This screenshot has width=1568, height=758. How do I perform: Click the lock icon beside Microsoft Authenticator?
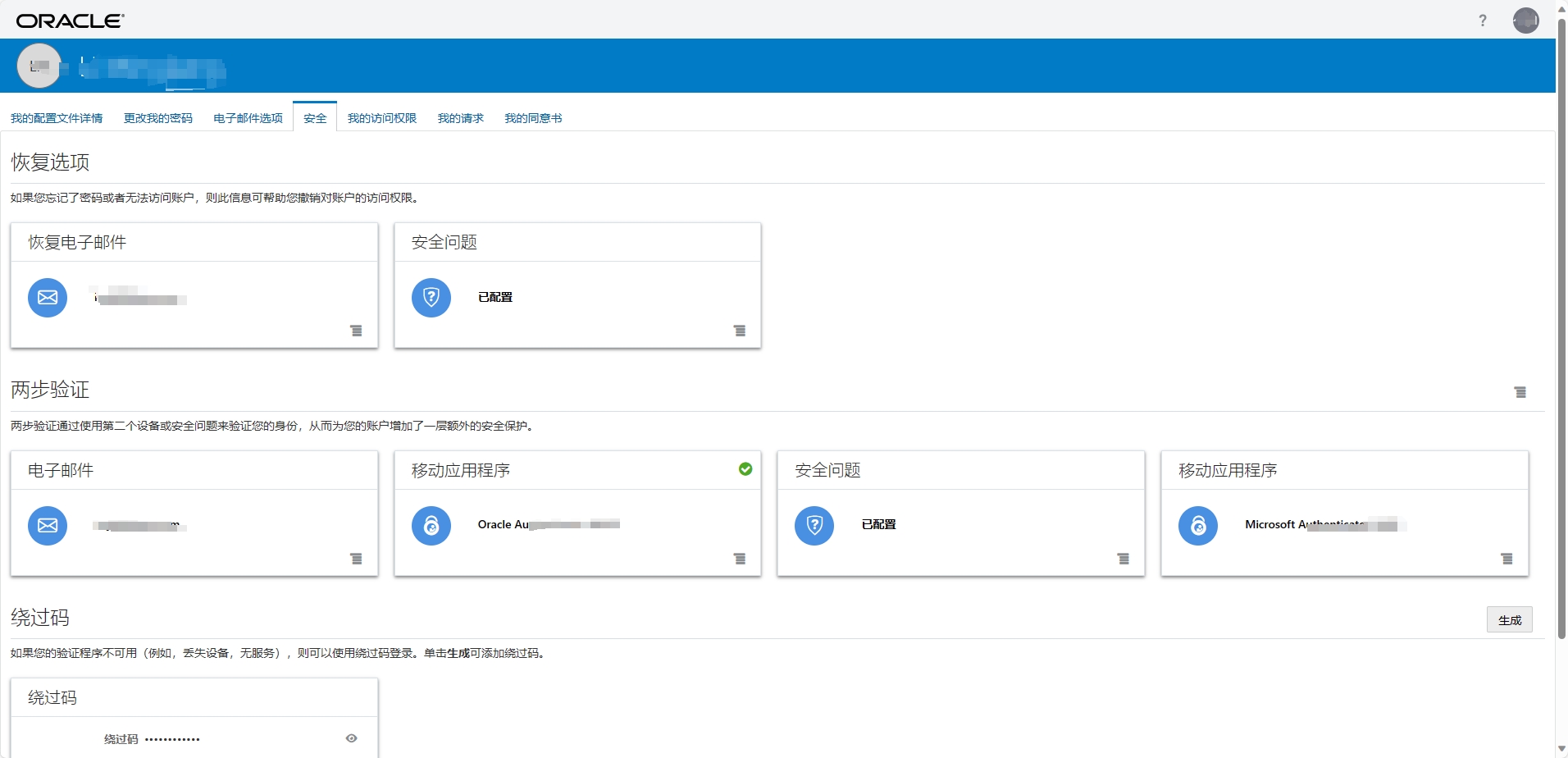(1198, 526)
